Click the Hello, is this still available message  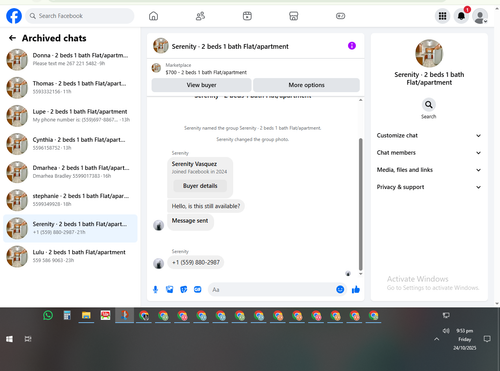click(206, 206)
